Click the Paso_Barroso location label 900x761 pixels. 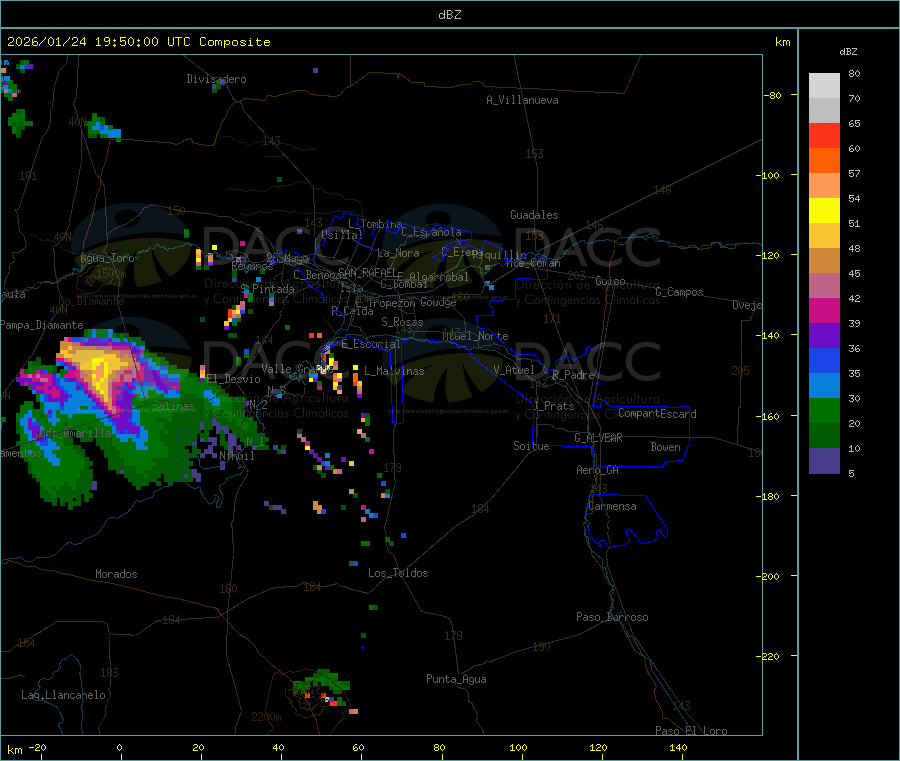[x=612, y=617]
